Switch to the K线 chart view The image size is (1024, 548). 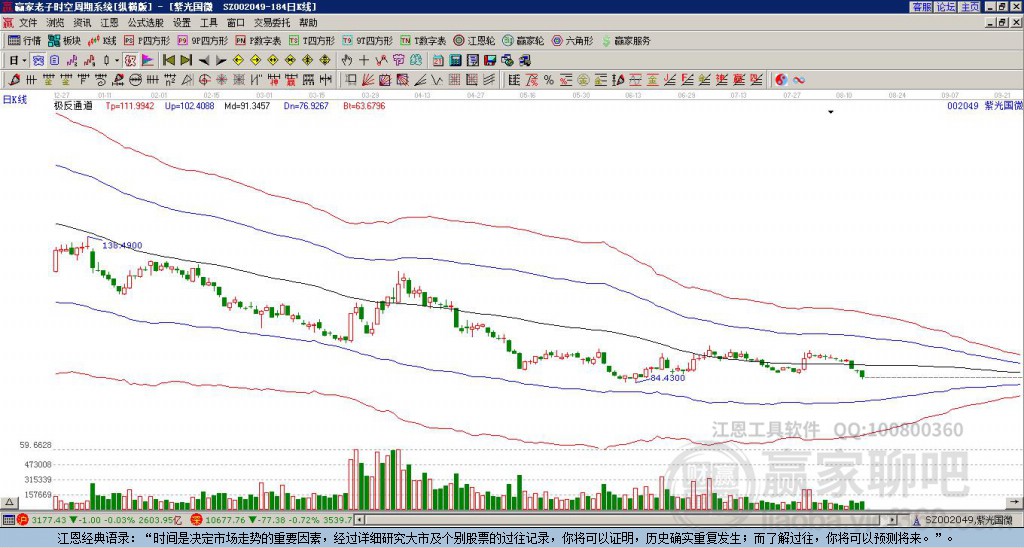tap(102, 40)
